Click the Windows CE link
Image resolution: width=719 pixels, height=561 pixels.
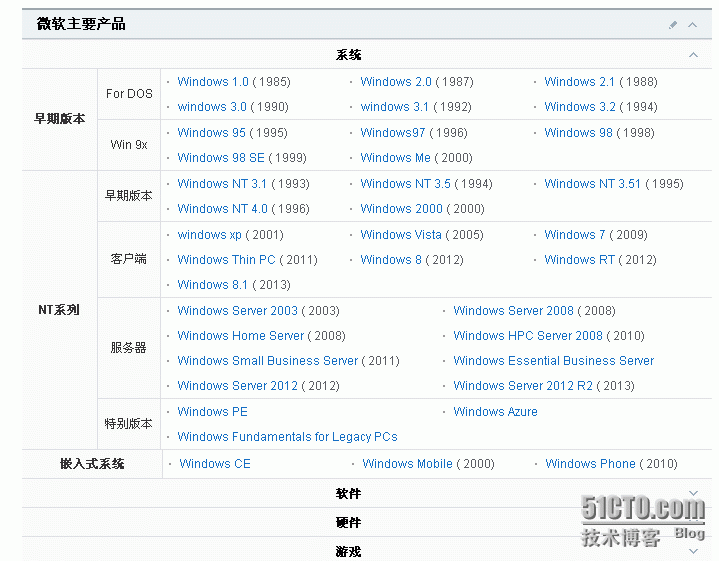pyautogui.click(x=215, y=464)
